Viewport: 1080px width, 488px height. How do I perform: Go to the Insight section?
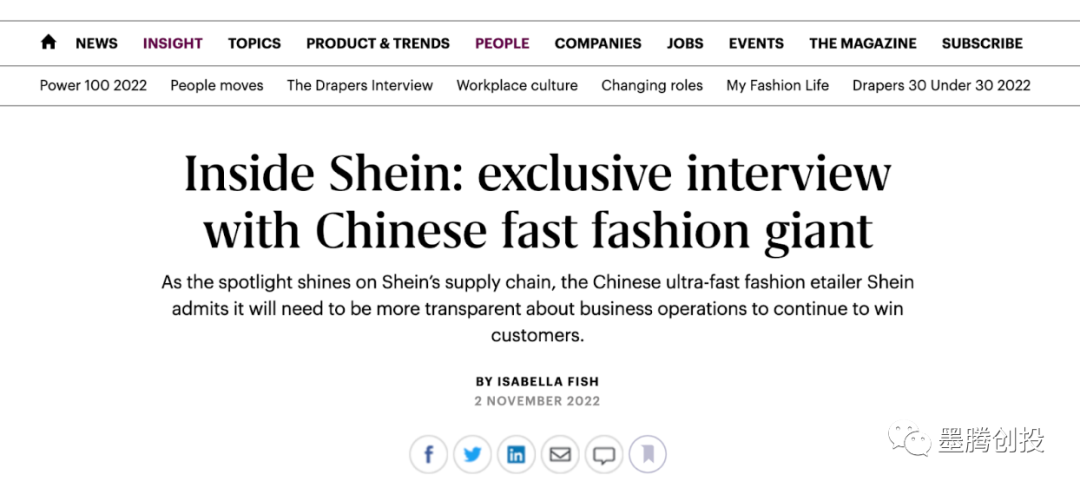coord(173,43)
